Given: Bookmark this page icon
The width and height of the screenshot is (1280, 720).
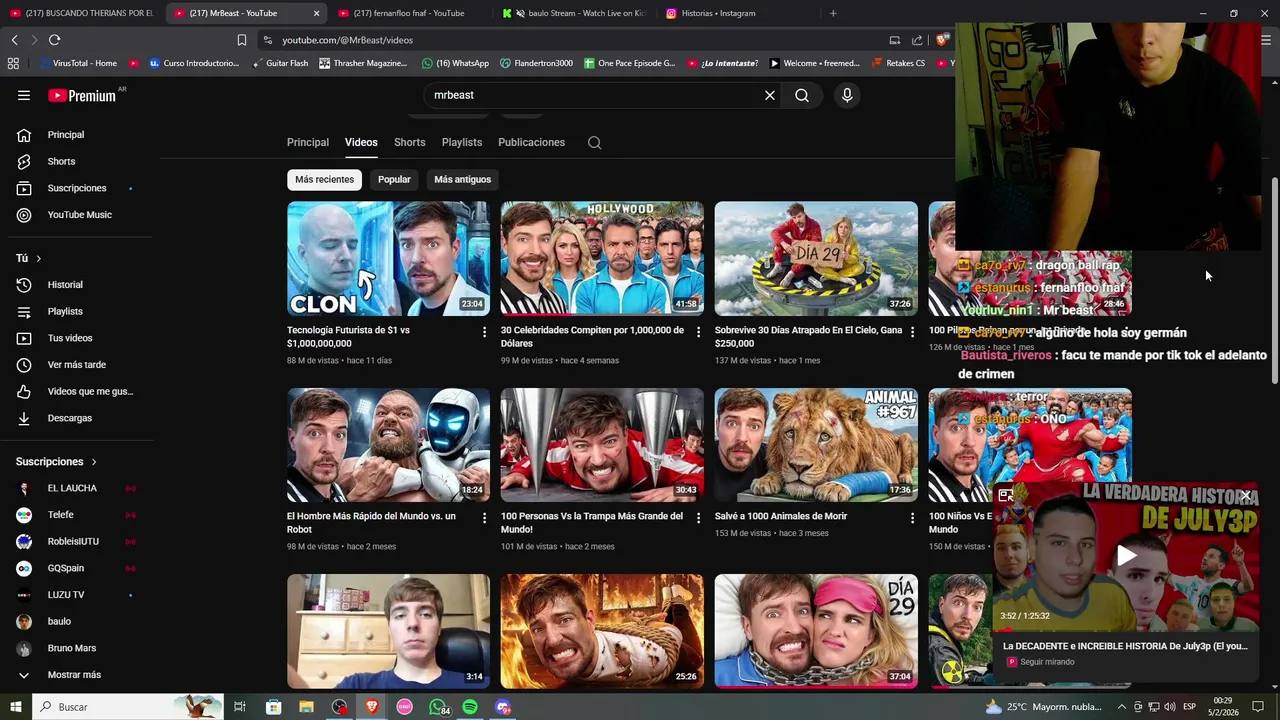Looking at the screenshot, I should point(241,40).
